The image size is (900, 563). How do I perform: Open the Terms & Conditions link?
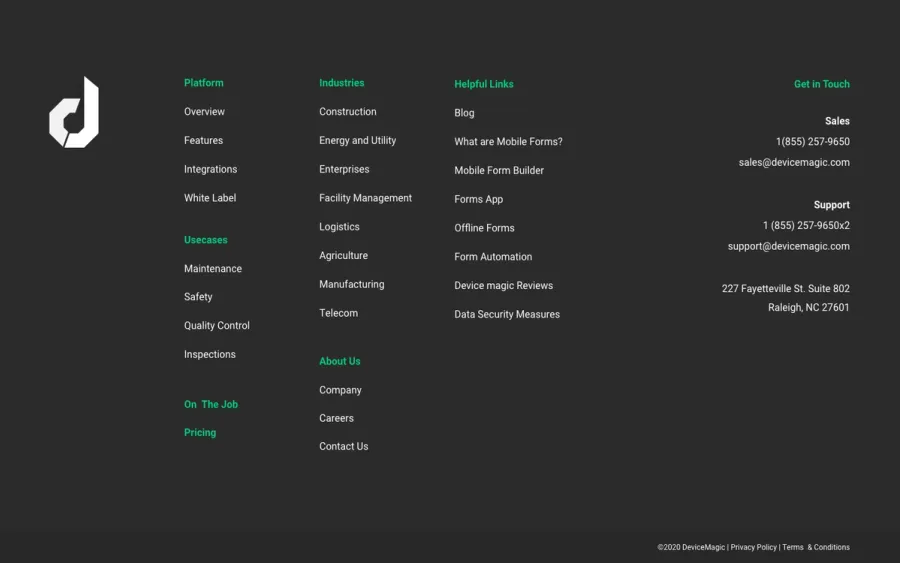point(816,547)
